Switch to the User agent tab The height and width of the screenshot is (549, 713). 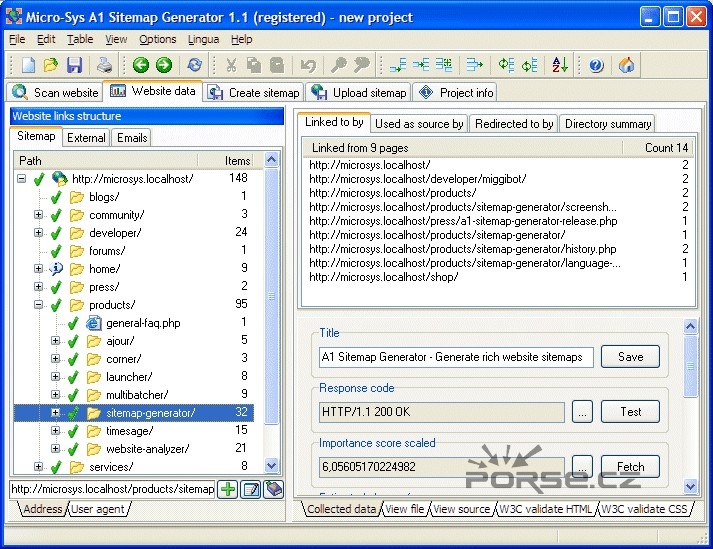pyautogui.click(x=98, y=509)
